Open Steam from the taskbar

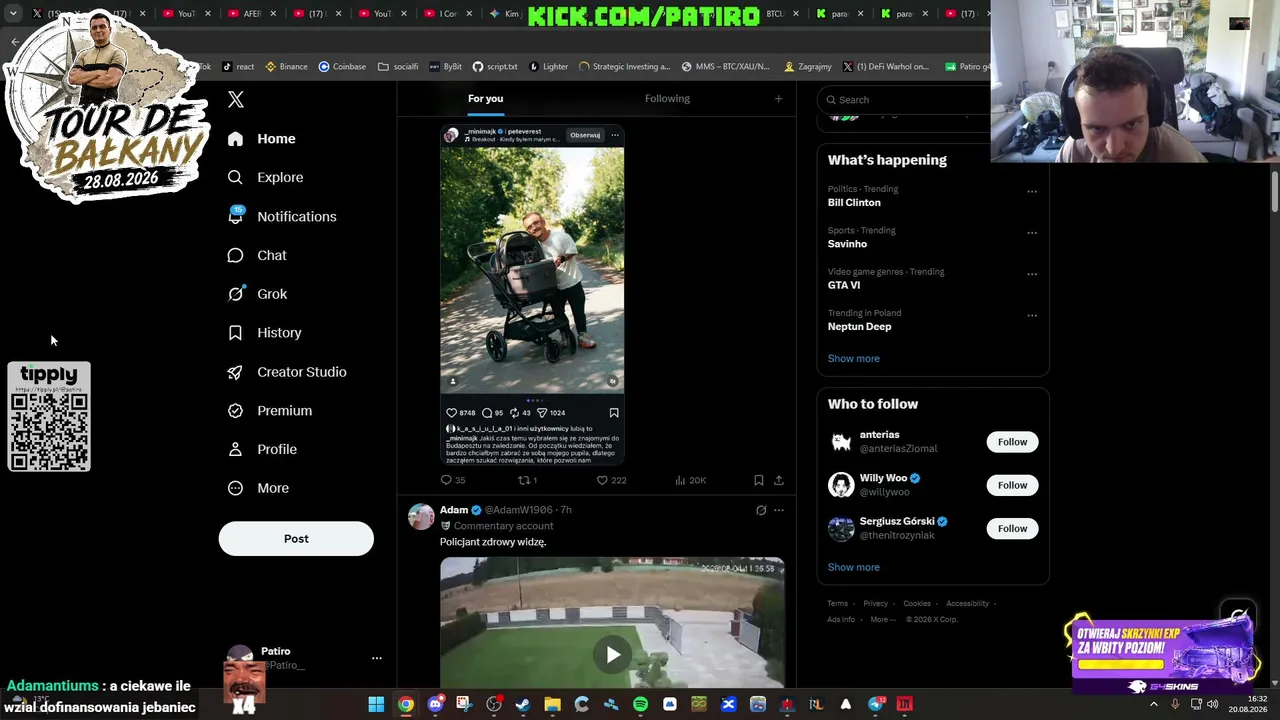pyautogui.click(x=523, y=704)
